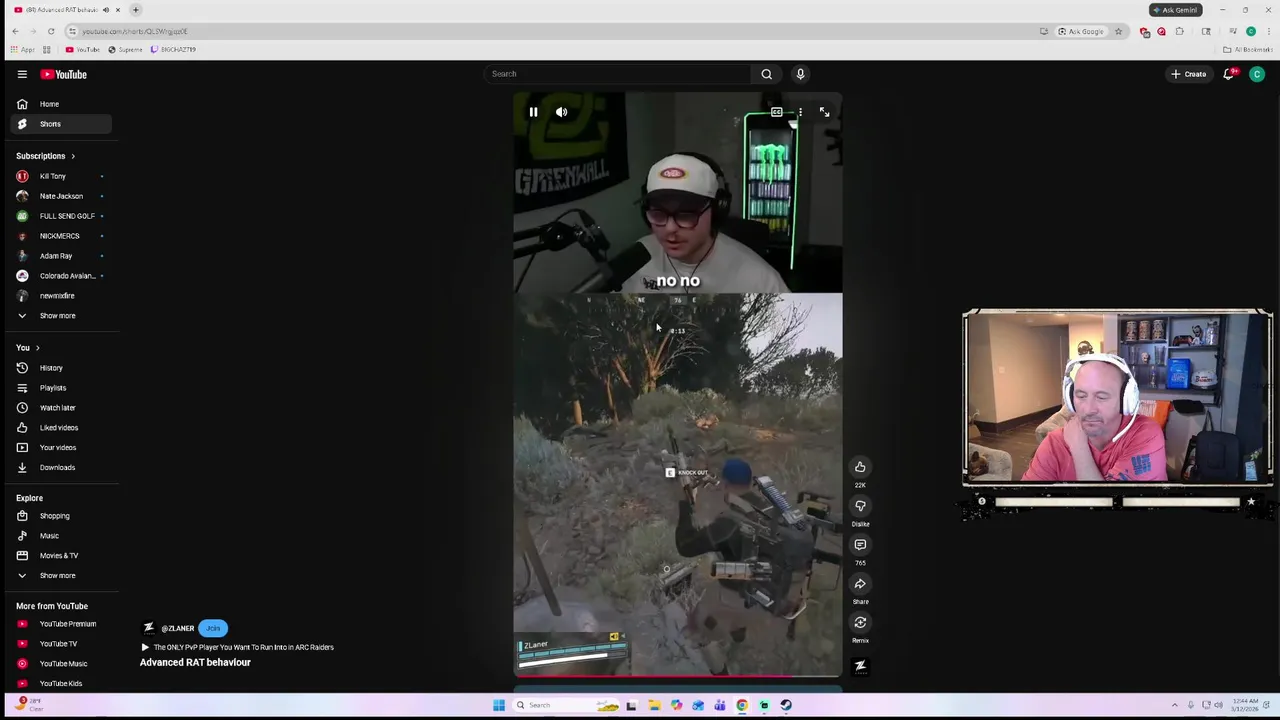Image resolution: width=1280 pixels, height=720 pixels.
Task: Open the Short's sound source thumbnail
Action: click(860, 666)
